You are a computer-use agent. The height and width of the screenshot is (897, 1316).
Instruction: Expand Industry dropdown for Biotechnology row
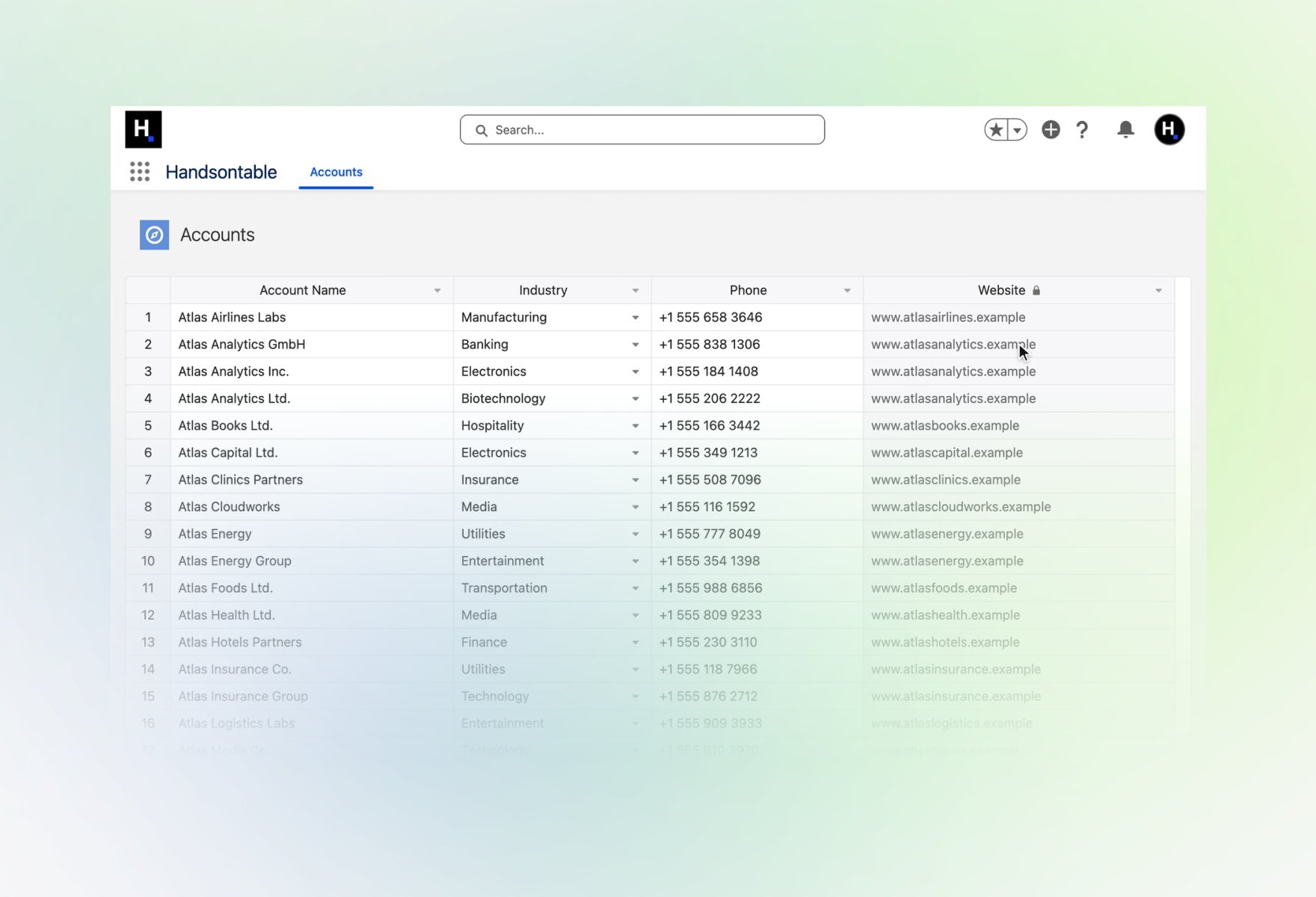pos(636,399)
